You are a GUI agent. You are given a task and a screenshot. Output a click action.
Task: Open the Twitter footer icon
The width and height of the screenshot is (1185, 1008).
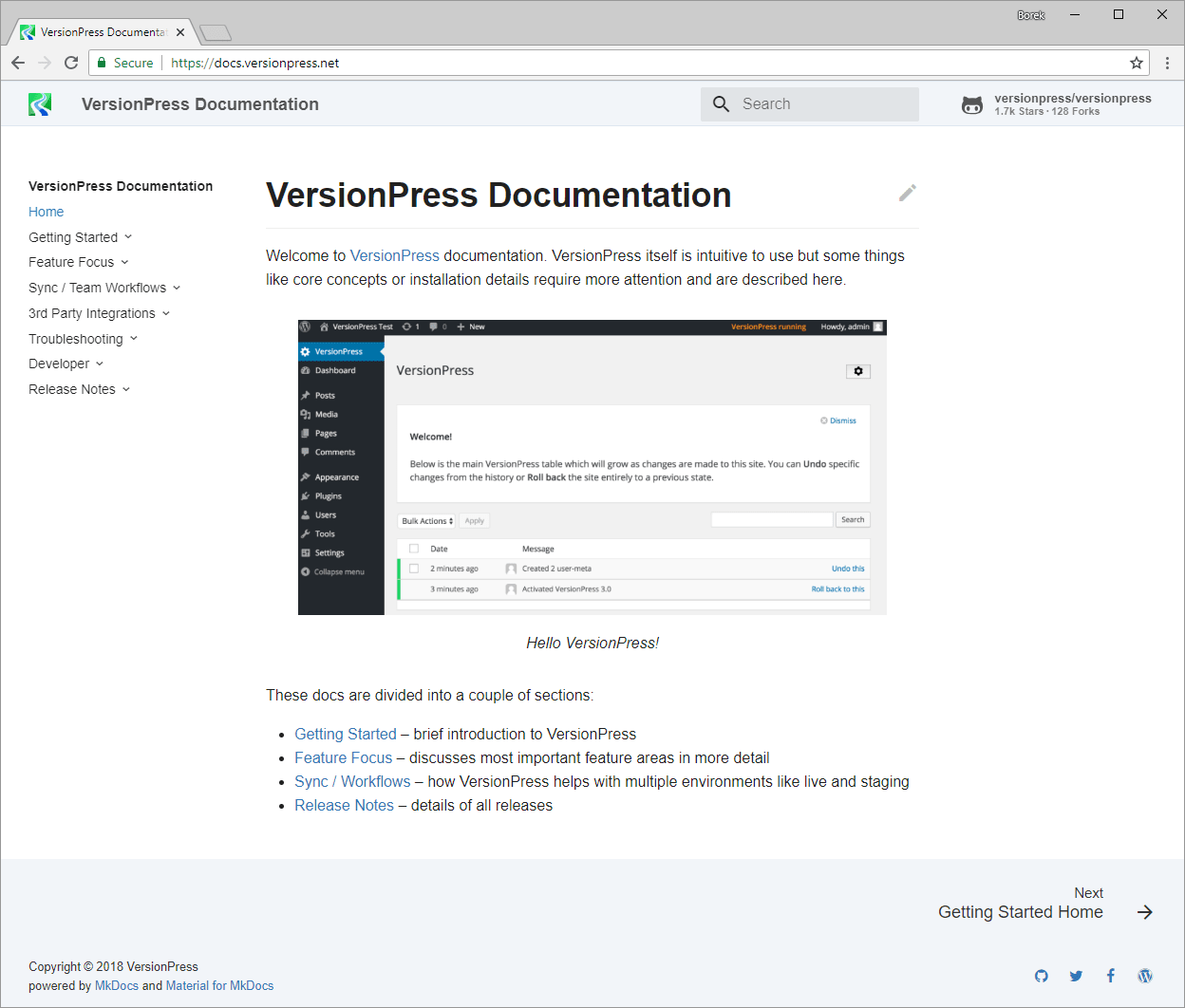click(x=1076, y=976)
